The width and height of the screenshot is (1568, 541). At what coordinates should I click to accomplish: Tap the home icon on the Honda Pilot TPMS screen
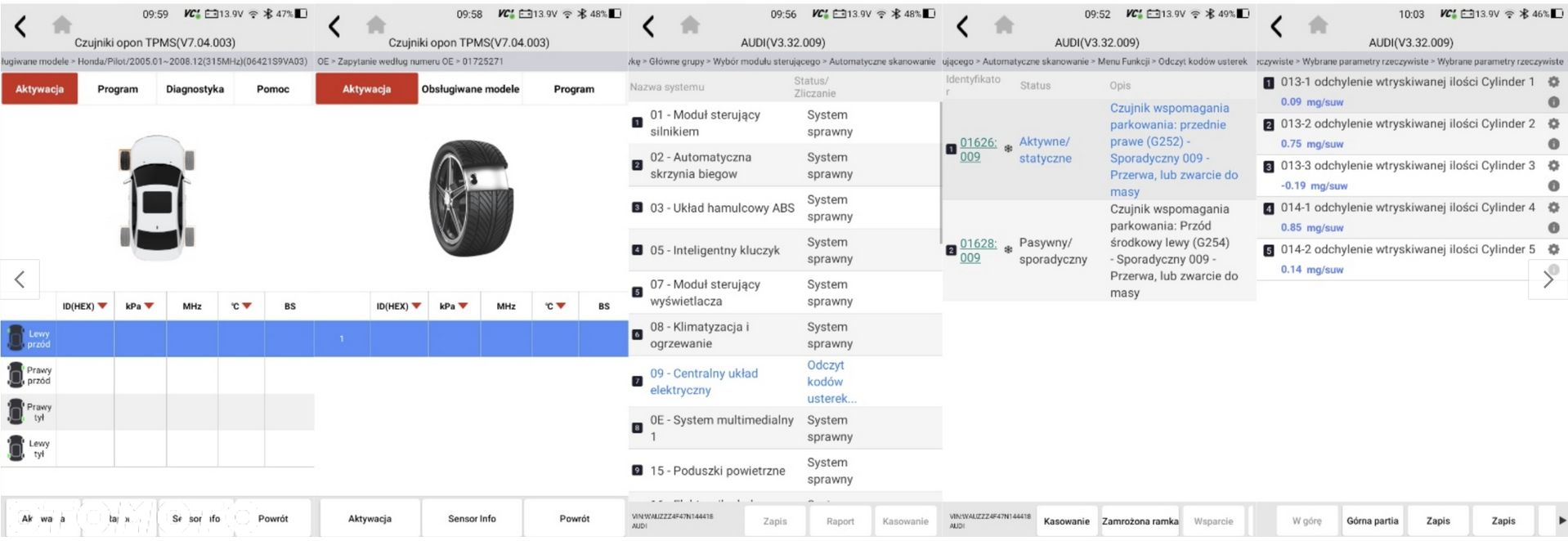tap(62, 25)
